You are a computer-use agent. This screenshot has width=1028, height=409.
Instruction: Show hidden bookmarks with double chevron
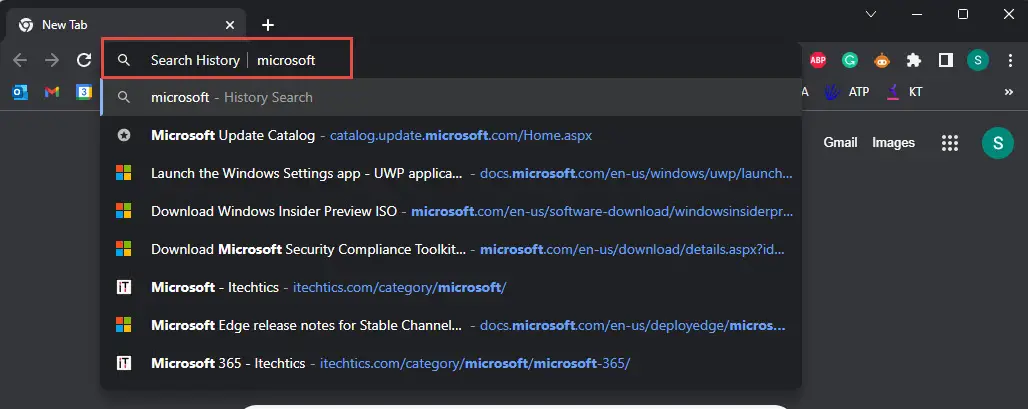coord(1009,92)
